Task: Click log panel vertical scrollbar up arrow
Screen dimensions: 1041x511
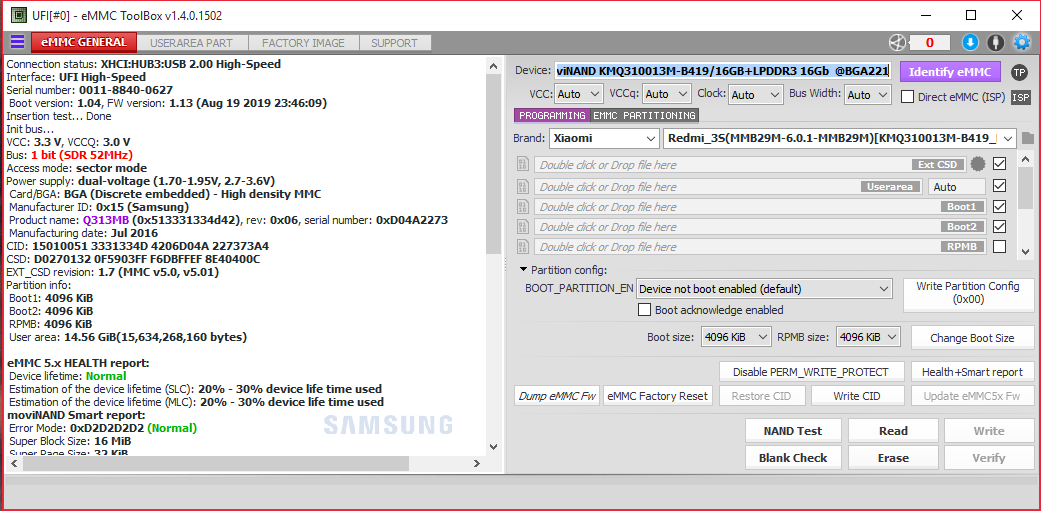Action: coord(493,66)
